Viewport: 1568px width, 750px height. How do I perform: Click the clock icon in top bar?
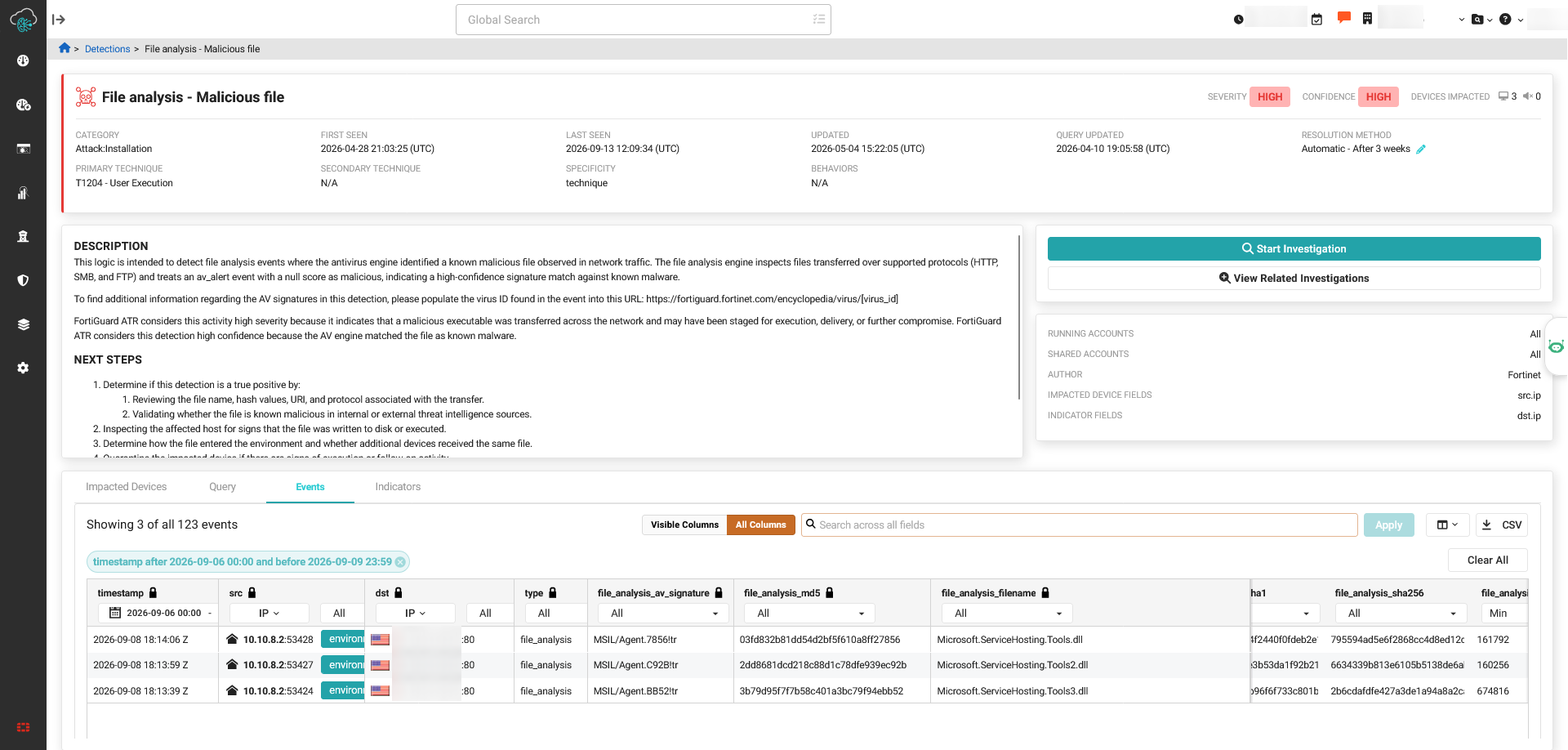pos(1239,20)
